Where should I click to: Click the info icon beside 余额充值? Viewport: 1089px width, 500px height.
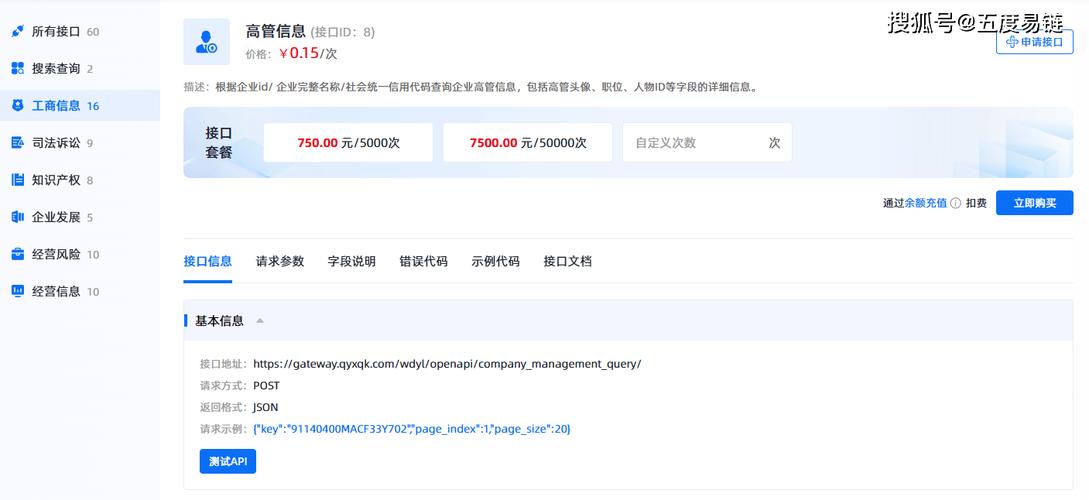pyautogui.click(x=956, y=203)
